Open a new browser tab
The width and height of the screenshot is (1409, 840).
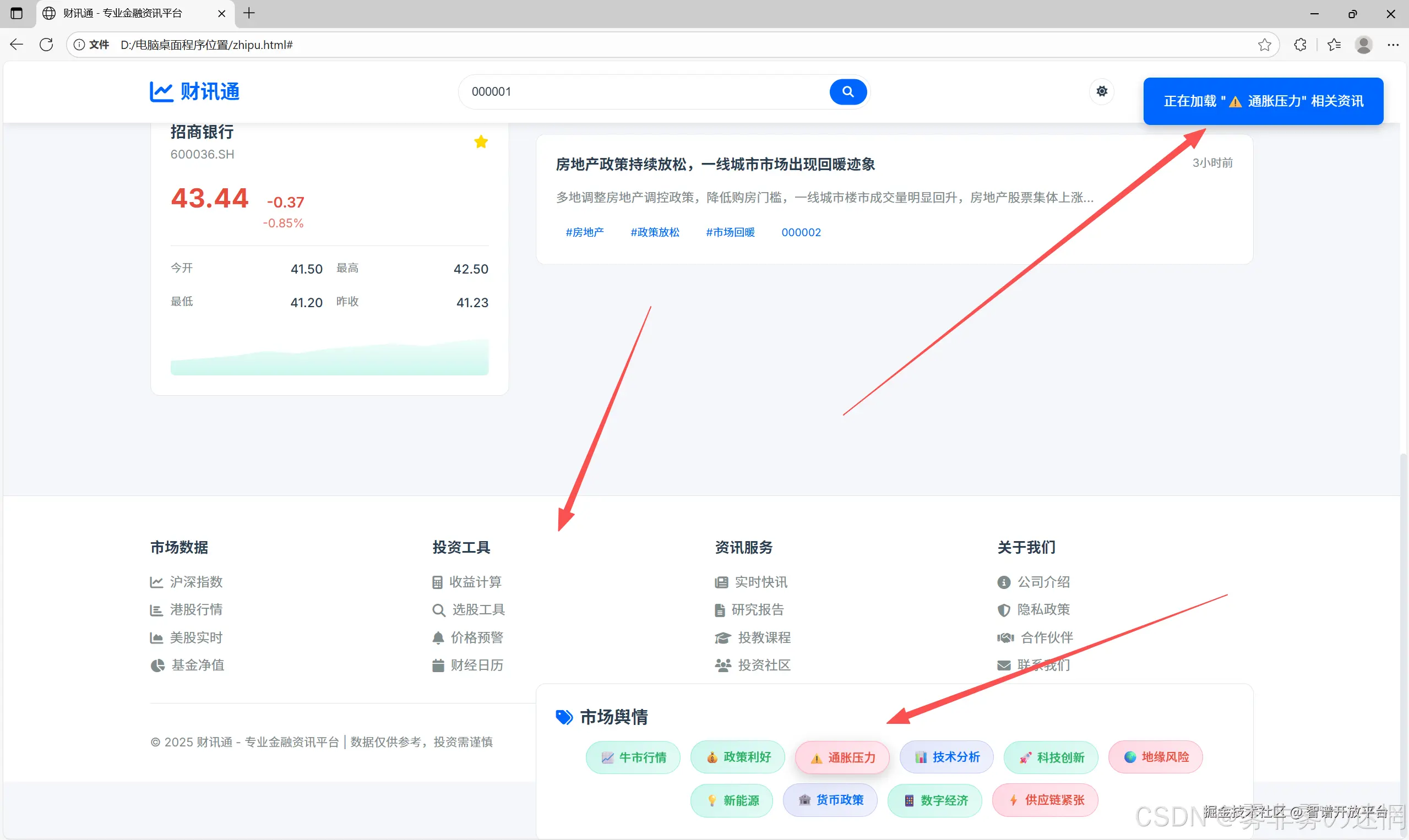pos(249,13)
